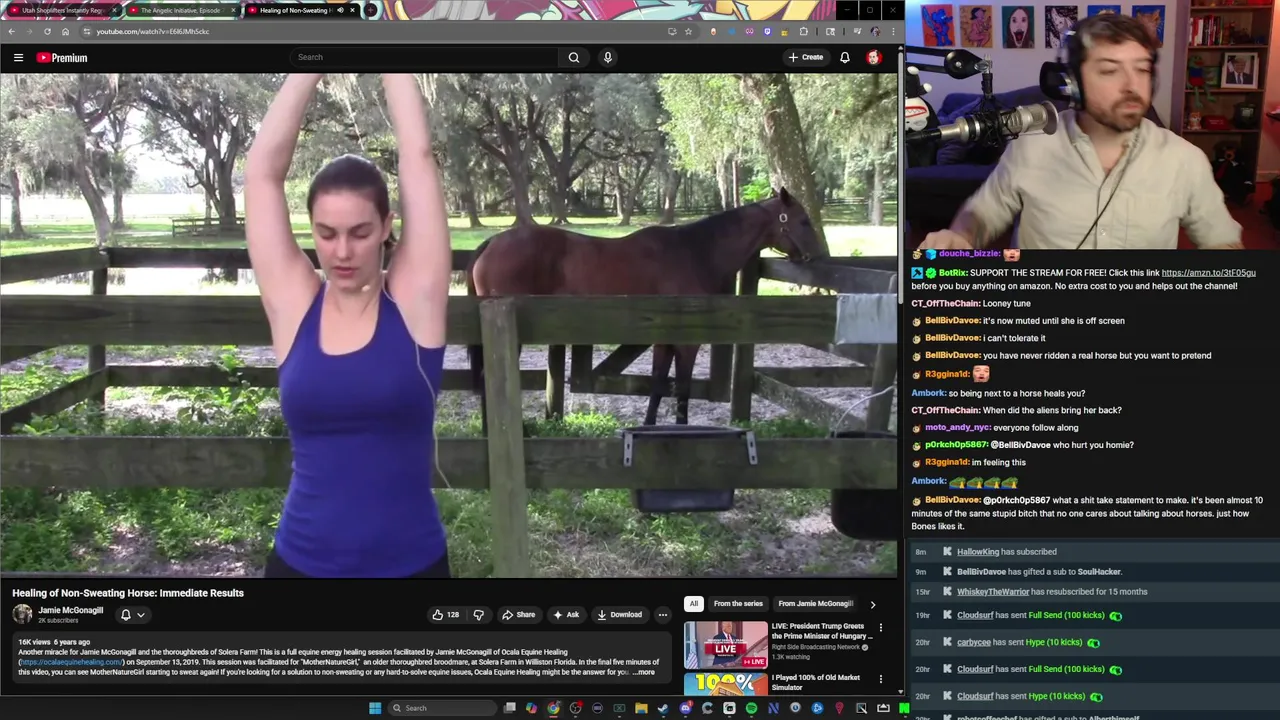The height and width of the screenshot is (720, 1280).
Task: Open the ocalaequinehealing.com link in the description
Action: (71, 662)
